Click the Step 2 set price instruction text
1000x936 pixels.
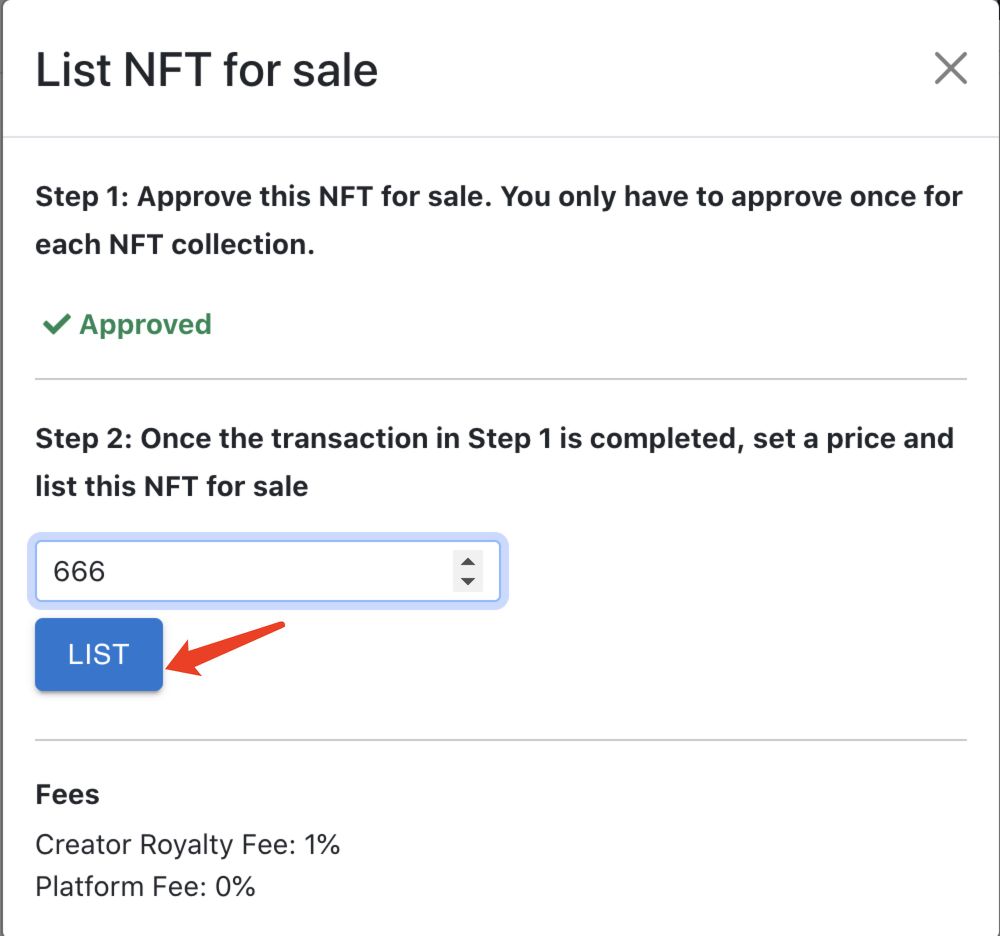(x=494, y=439)
